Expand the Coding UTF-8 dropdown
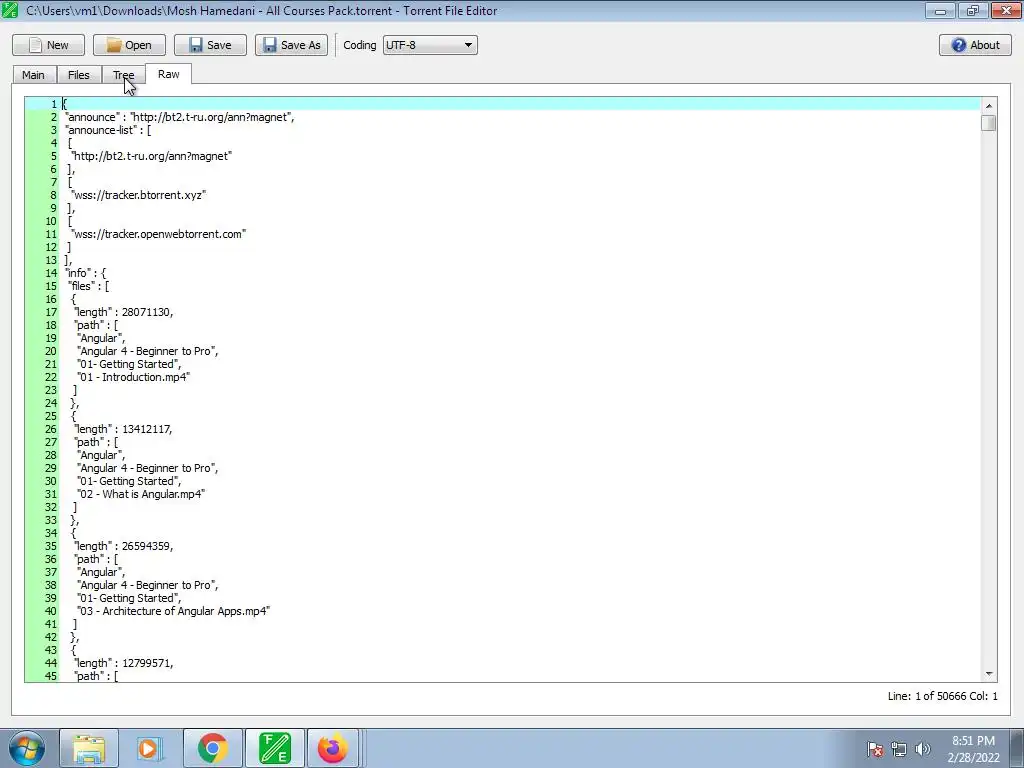The width and height of the screenshot is (1024, 768). [430, 45]
